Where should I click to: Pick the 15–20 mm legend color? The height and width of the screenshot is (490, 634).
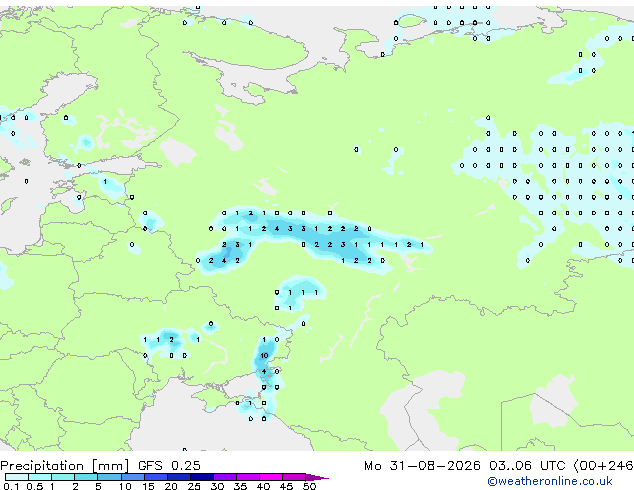[x=156, y=477]
